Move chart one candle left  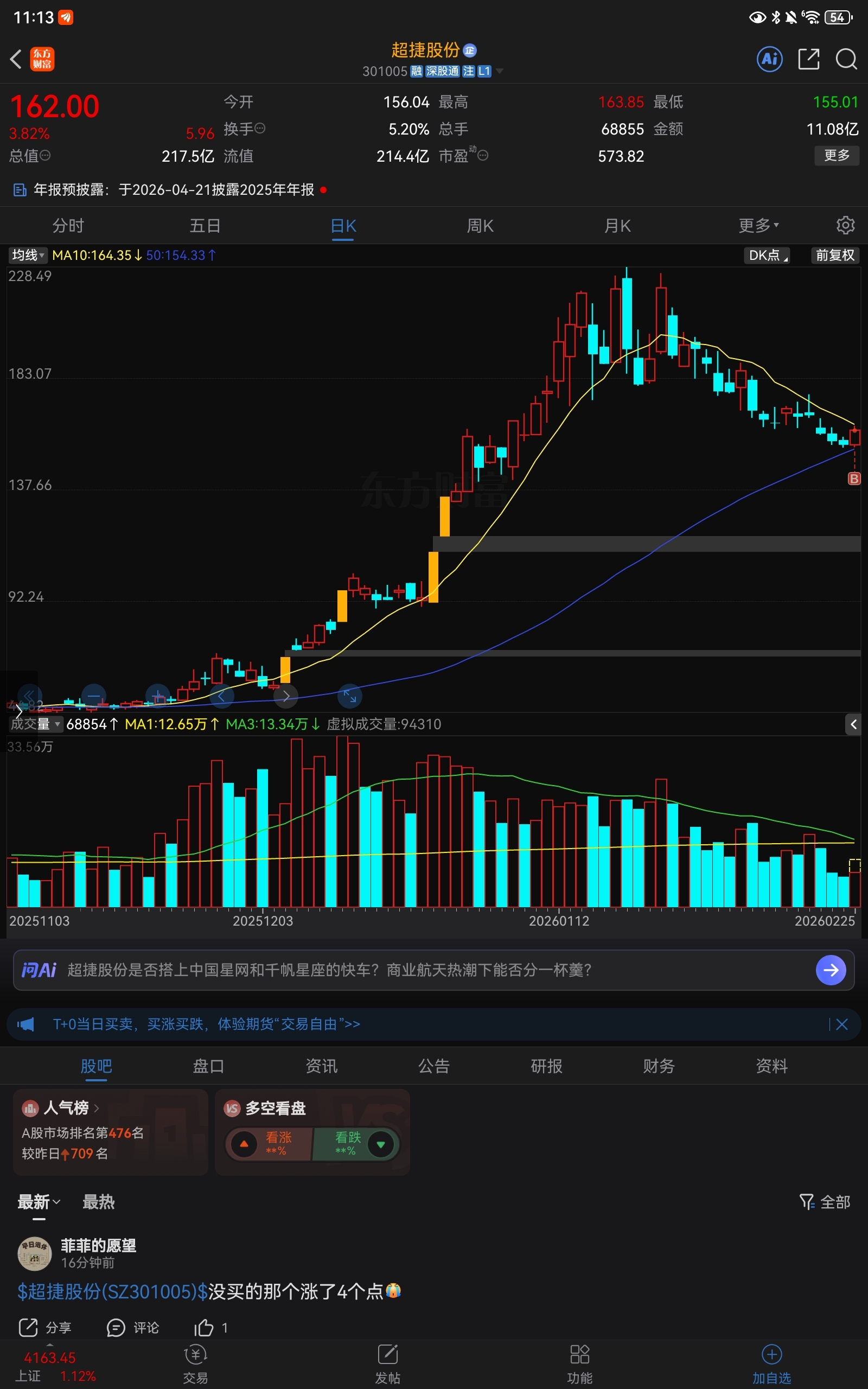pyautogui.click(x=221, y=696)
